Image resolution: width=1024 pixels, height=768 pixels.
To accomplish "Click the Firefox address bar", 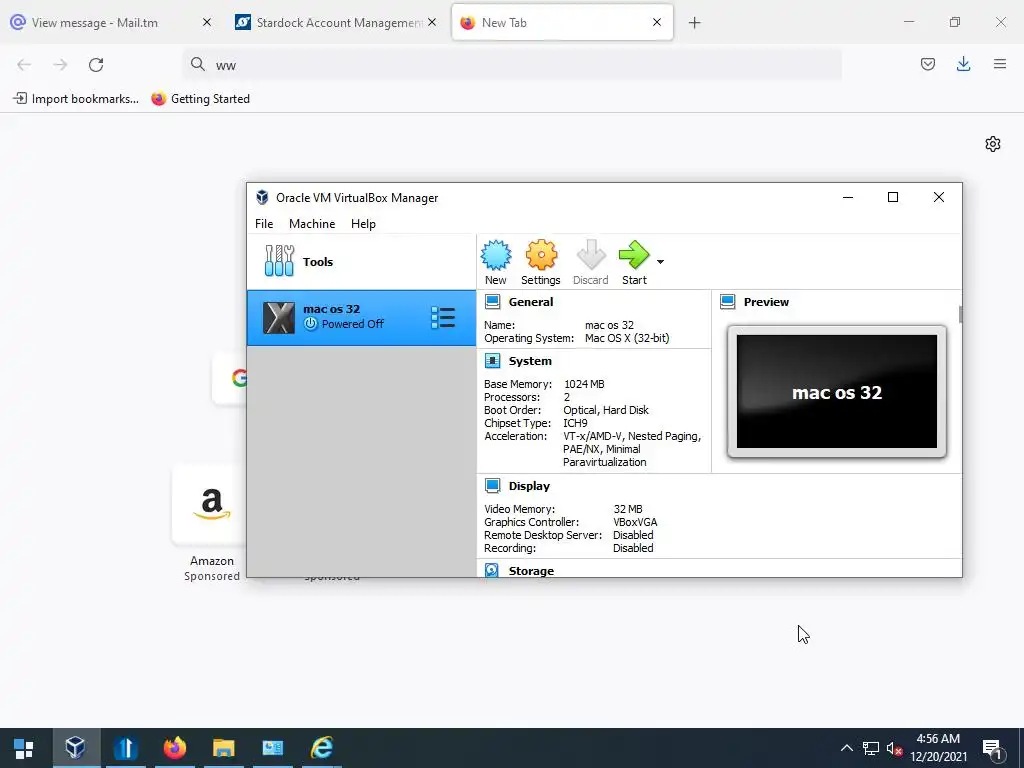I will click(512, 65).
